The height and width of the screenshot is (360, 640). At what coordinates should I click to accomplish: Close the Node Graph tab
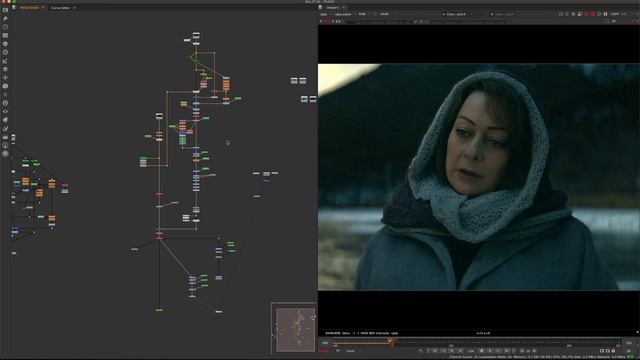point(43,8)
